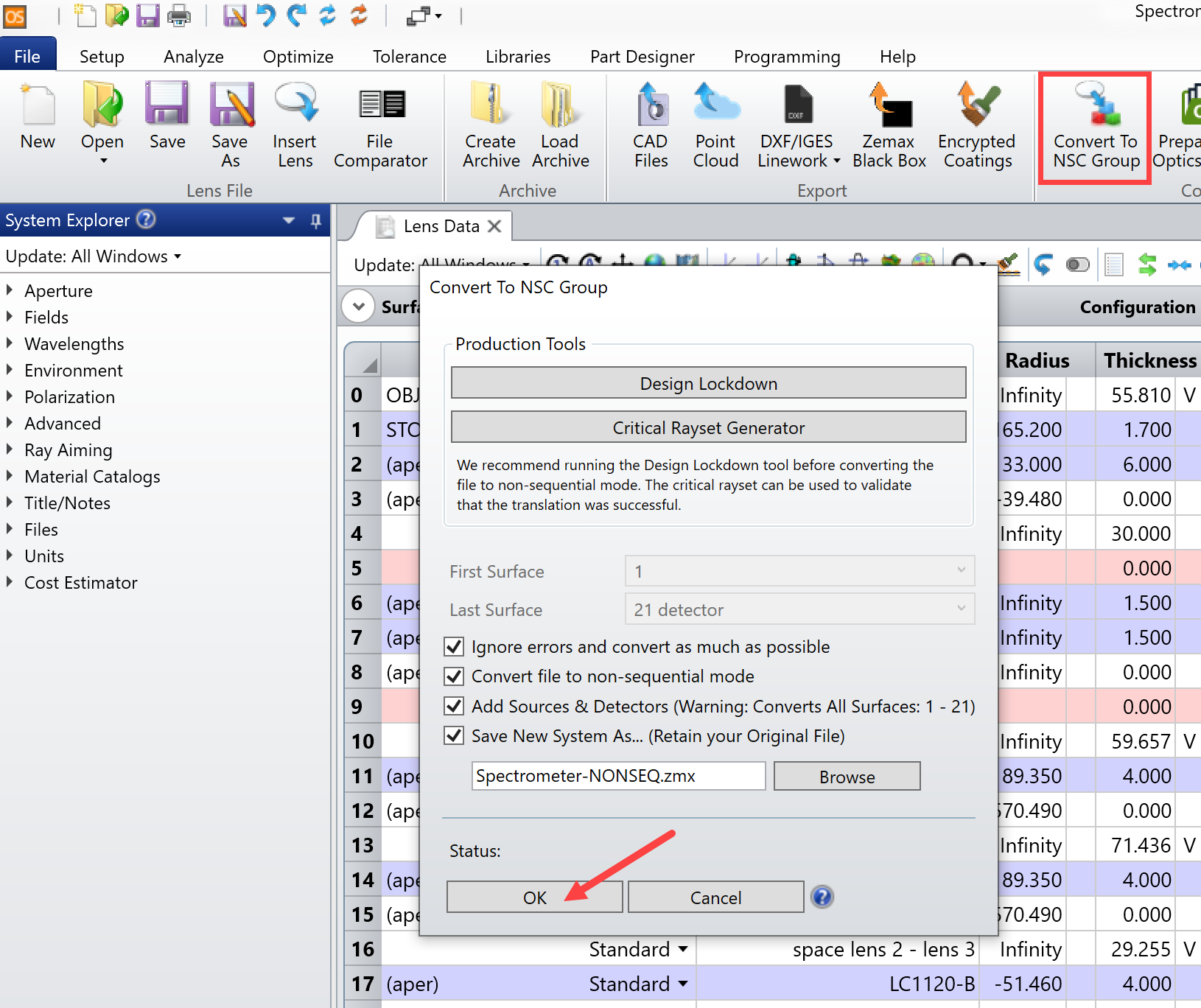Screen dimensions: 1201x1008
Task: Expand the Material Catalogs section
Action: pyautogui.click(x=10, y=476)
